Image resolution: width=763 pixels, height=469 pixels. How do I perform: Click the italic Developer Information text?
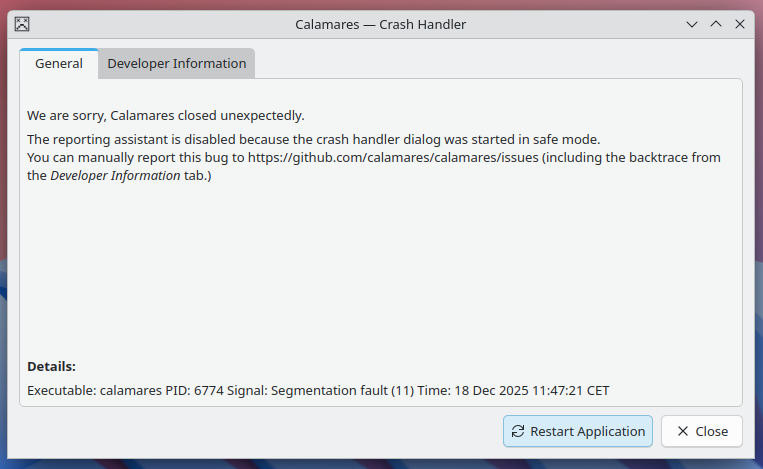coord(115,176)
